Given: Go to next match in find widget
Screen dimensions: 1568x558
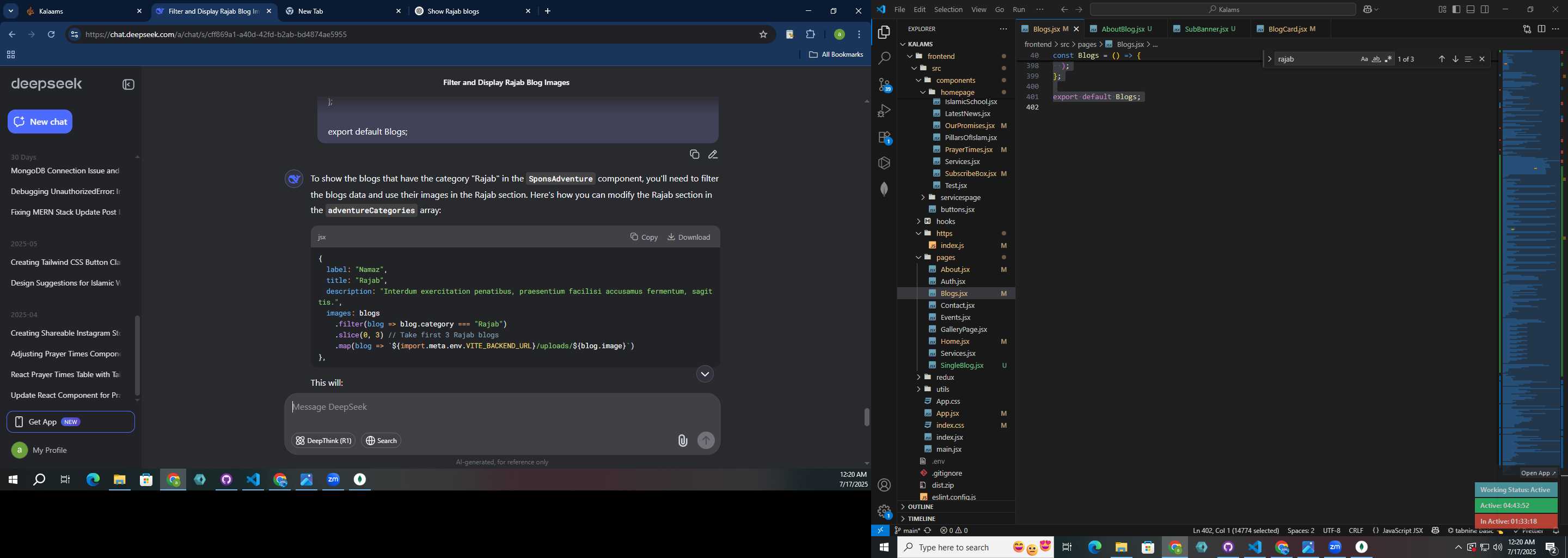Looking at the screenshot, I should tap(1455, 59).
